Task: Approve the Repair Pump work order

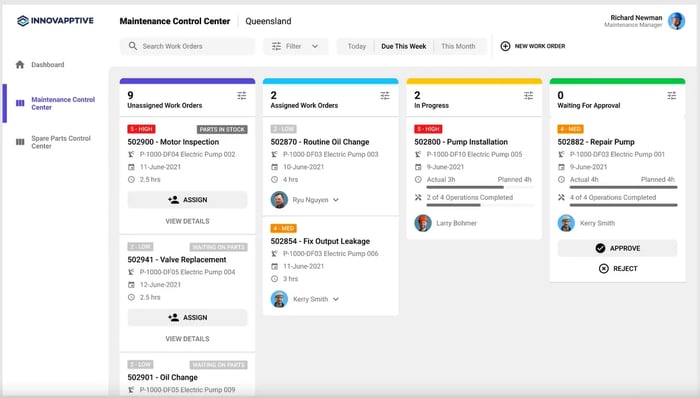Action: (617, 248)
